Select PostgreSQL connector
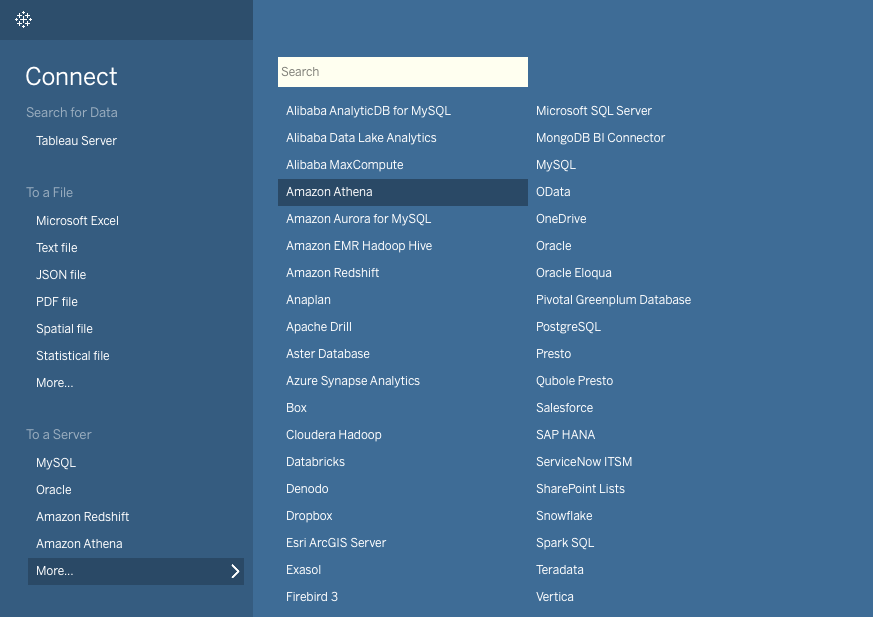873x617 pixels. [568, 327]
